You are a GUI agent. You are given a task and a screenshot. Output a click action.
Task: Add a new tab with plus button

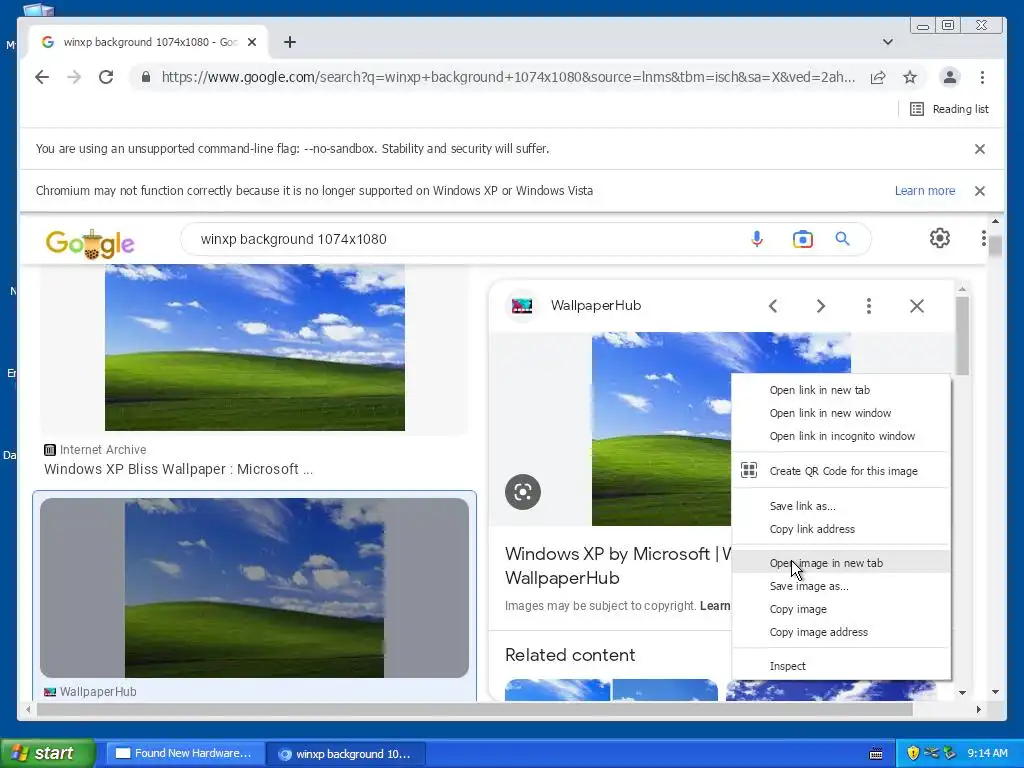[290, 42]
